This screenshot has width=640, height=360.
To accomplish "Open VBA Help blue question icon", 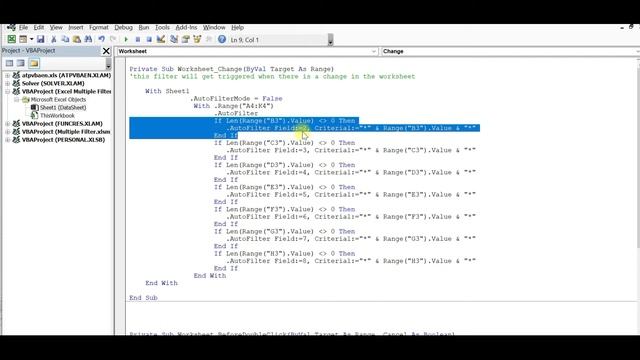I will [x=222, y=39].
